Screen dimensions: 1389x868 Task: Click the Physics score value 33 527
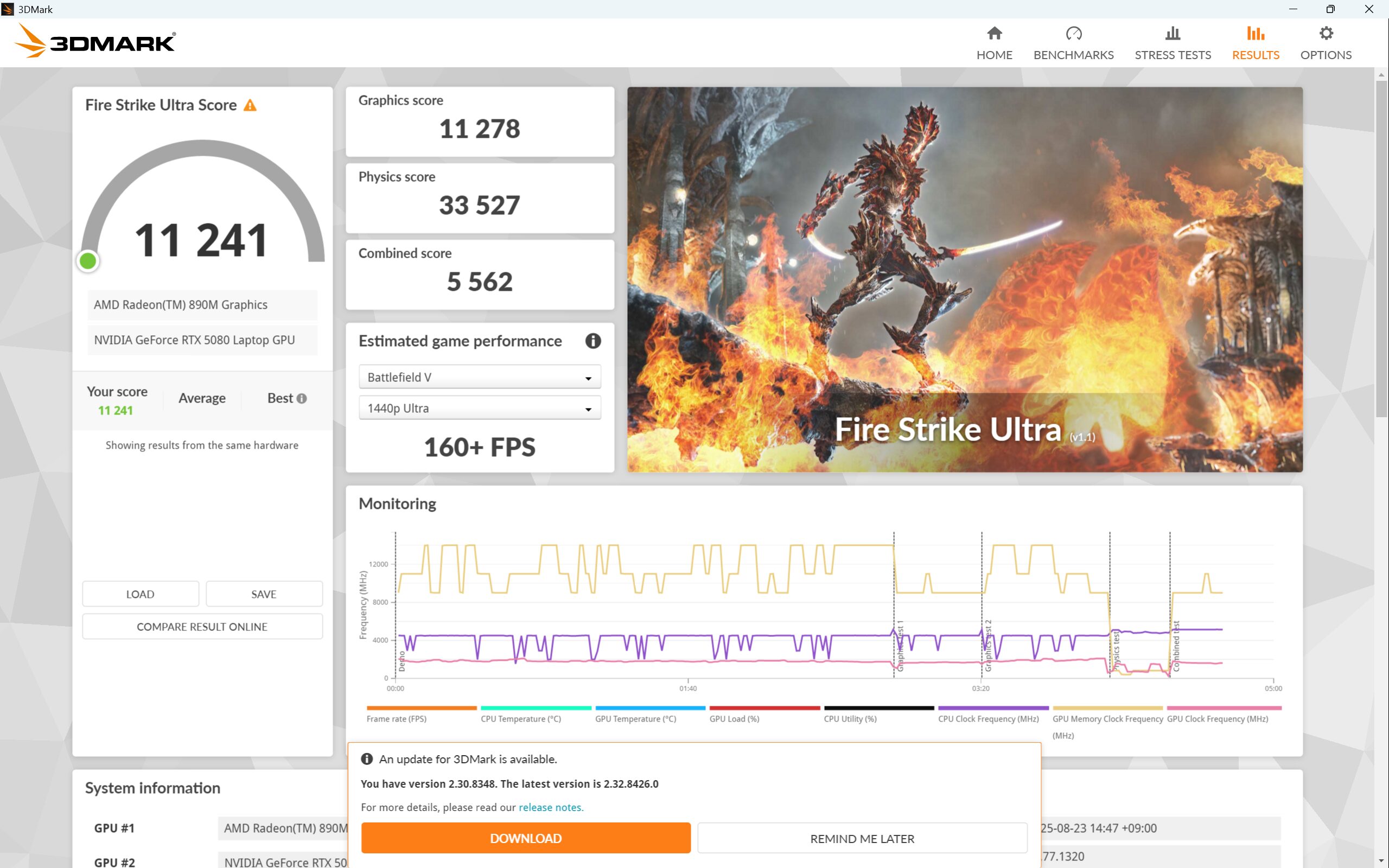(x=480, y=206)
